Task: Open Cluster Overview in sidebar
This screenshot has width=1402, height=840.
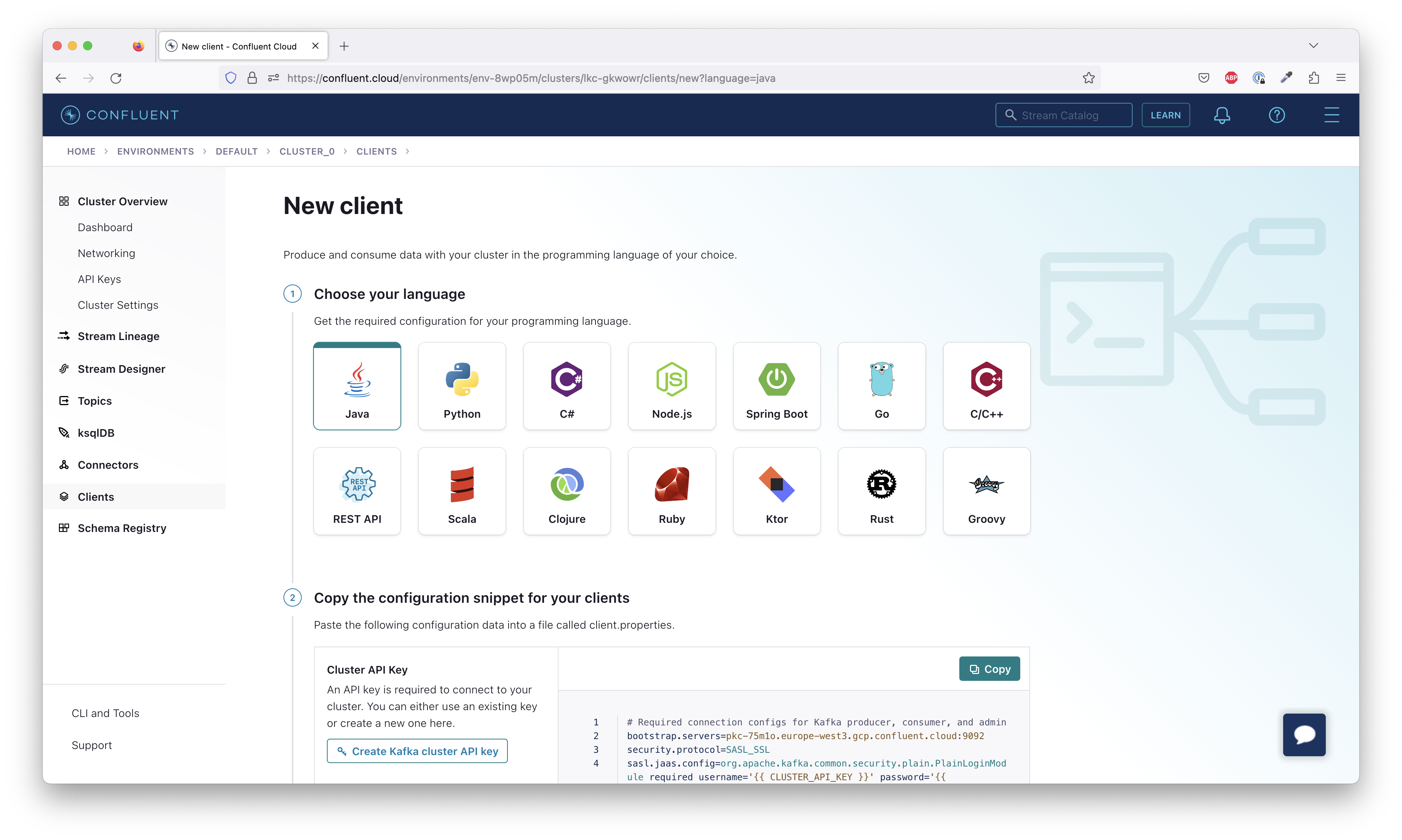Action: [x=122, y=201]
